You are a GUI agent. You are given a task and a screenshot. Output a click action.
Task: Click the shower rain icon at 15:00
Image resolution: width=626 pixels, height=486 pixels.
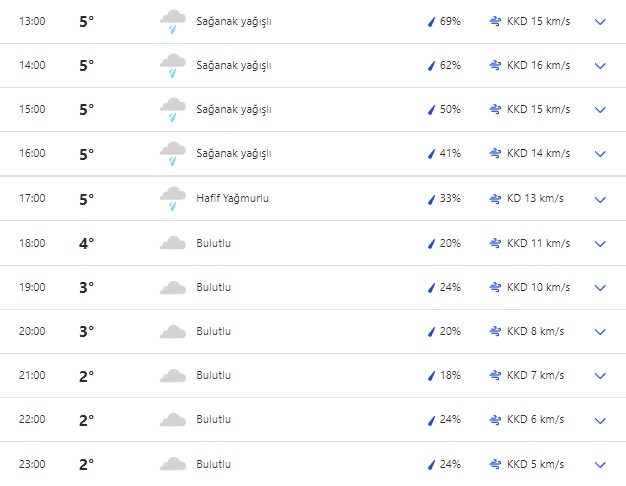173,110
